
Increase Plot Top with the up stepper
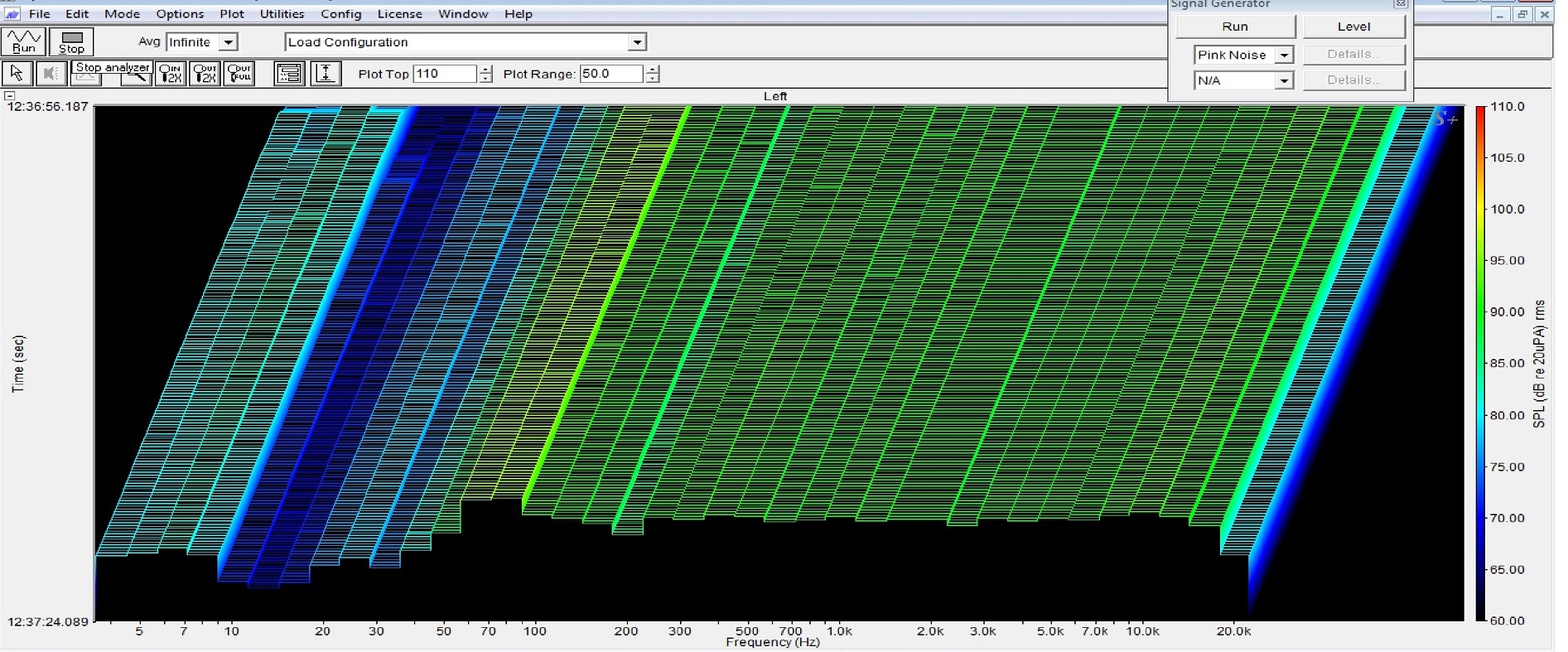tap(485, 70)
